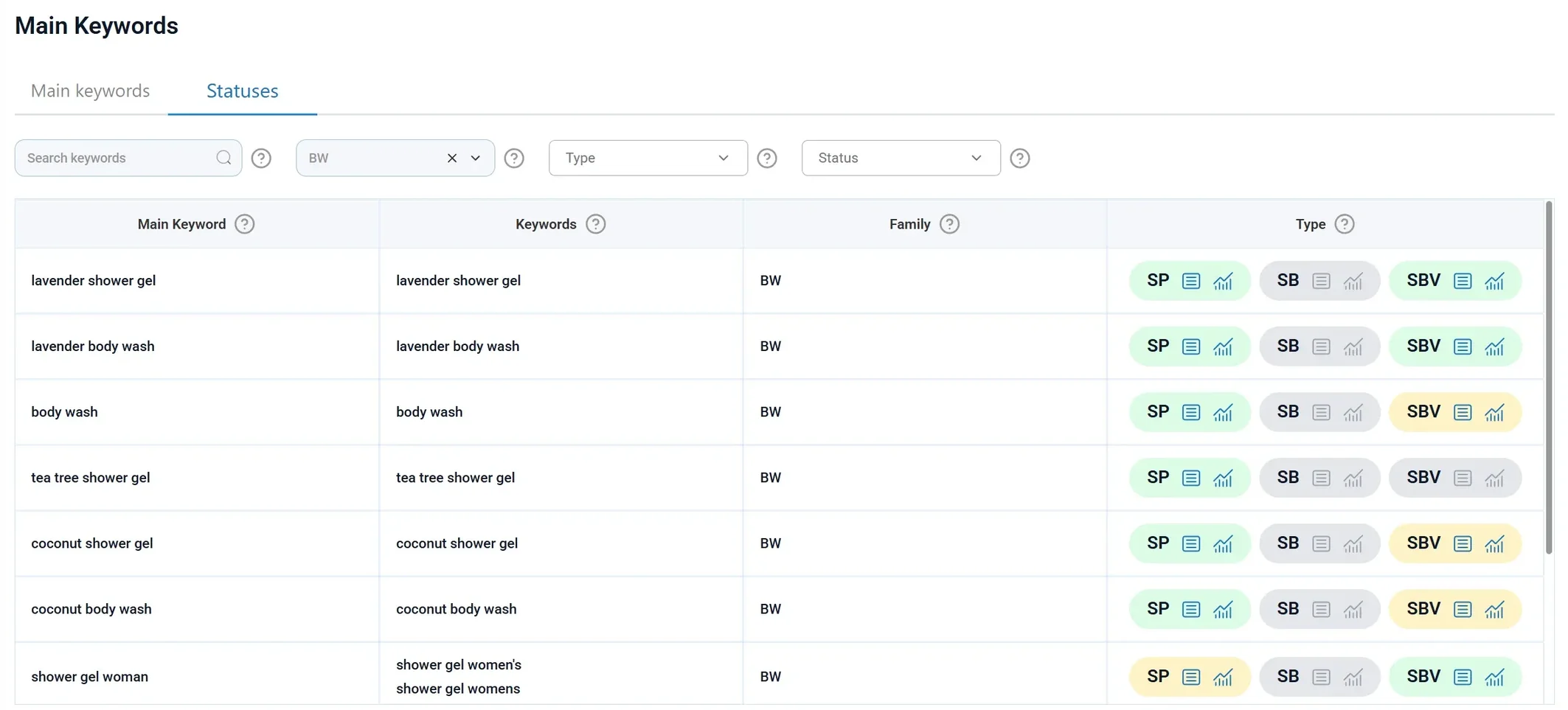Enable the SBV type for tea tree shower gel
1568x710 pixels.
[x=1422, y=478]
